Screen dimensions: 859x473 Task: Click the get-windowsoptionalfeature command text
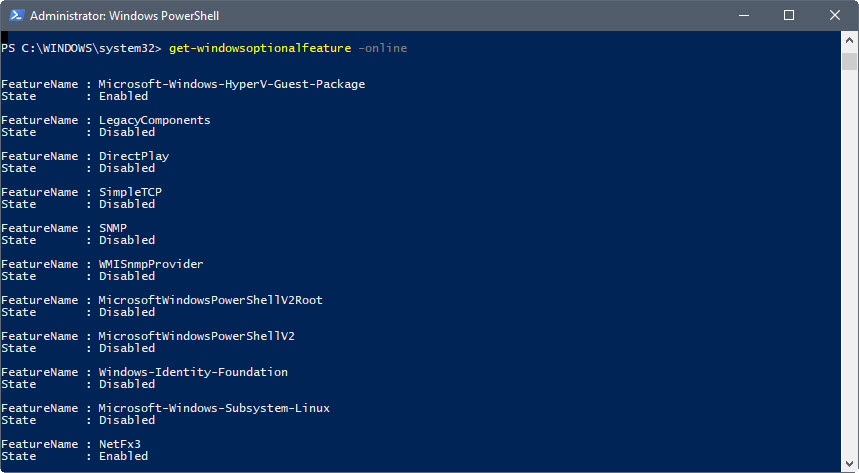pyautogui.click(x=260, y=48)
